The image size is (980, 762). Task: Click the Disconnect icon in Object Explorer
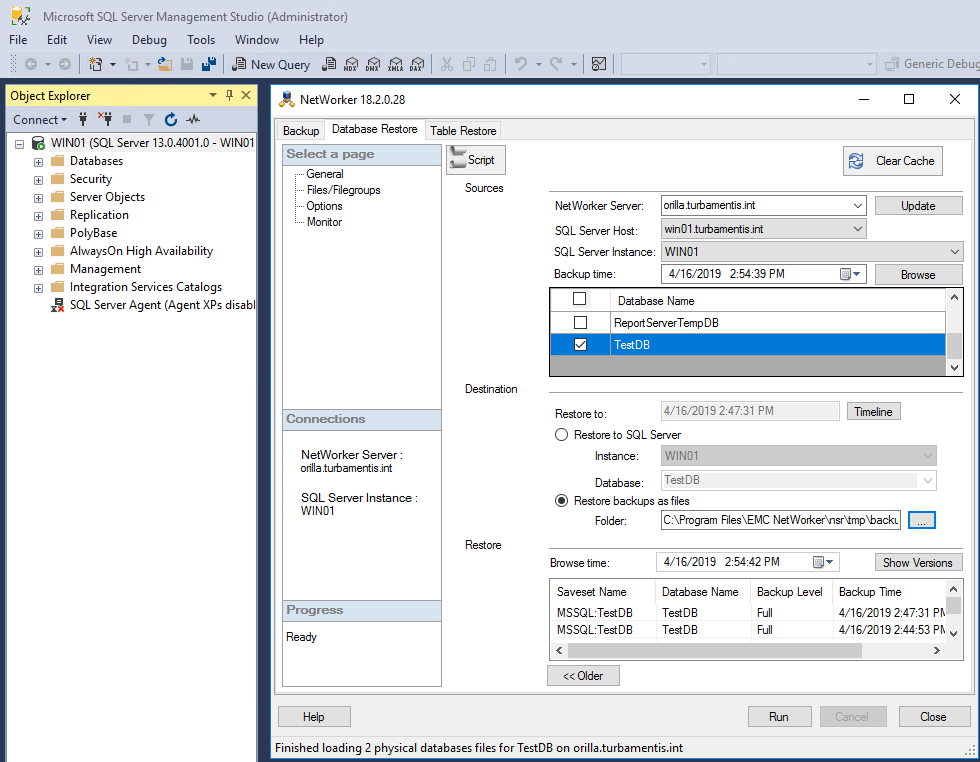[x=105, y=119]
